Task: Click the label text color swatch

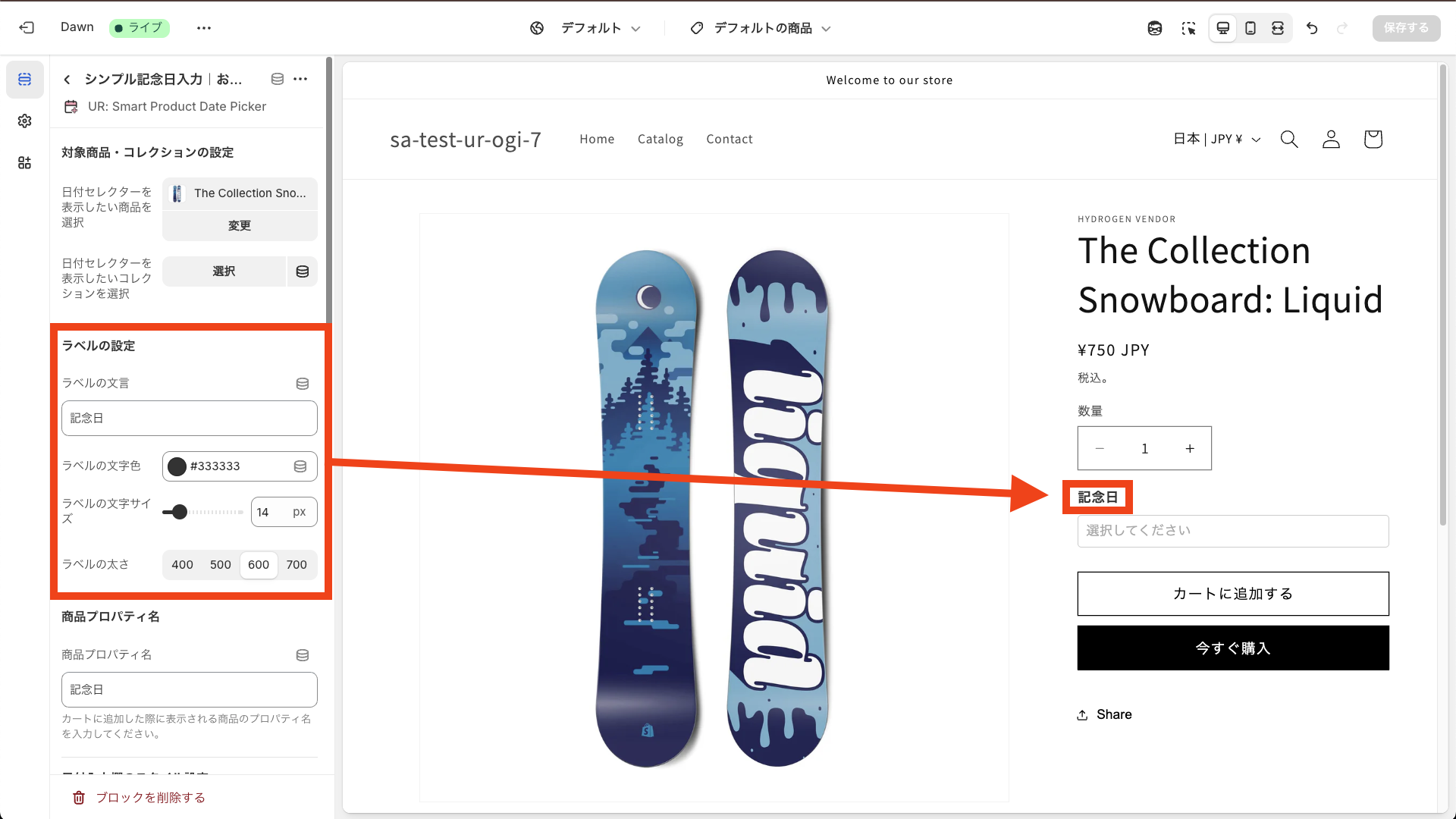Action: click(177, 466)
